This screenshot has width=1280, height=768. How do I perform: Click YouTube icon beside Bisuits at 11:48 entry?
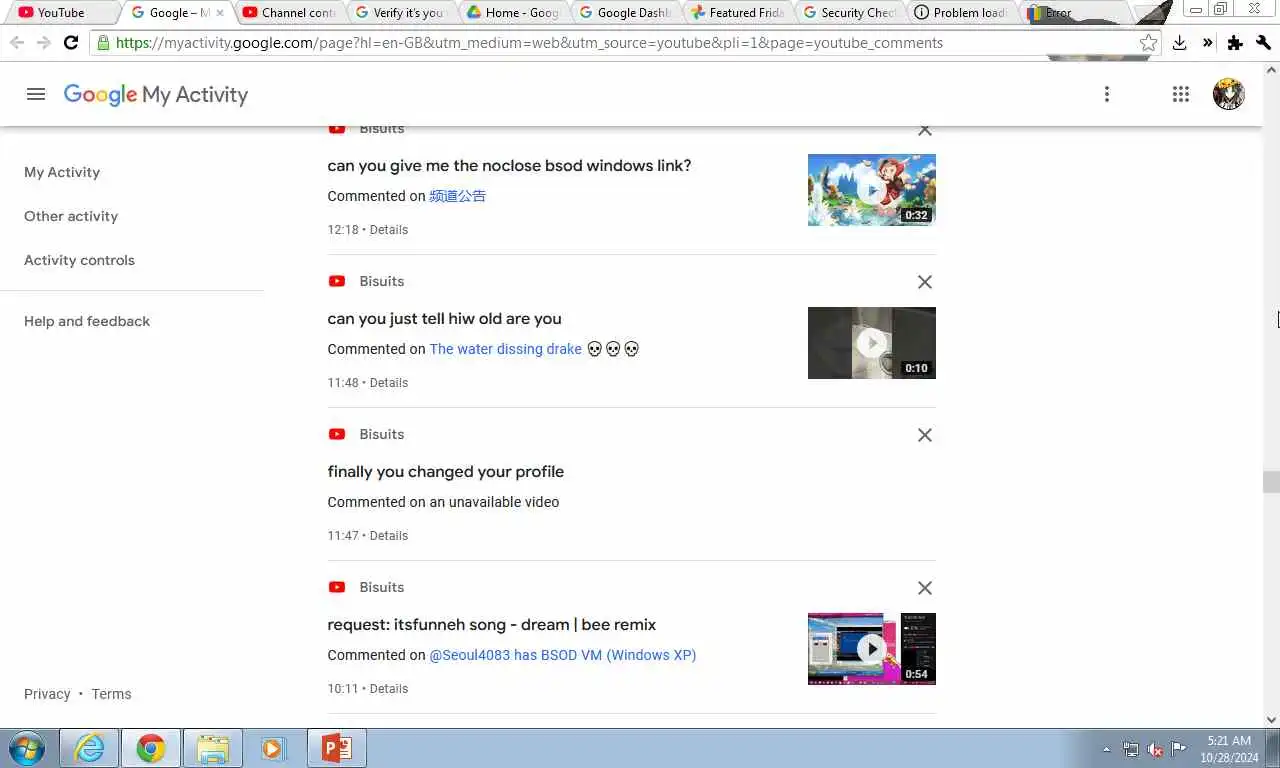(x=337, y=281)
